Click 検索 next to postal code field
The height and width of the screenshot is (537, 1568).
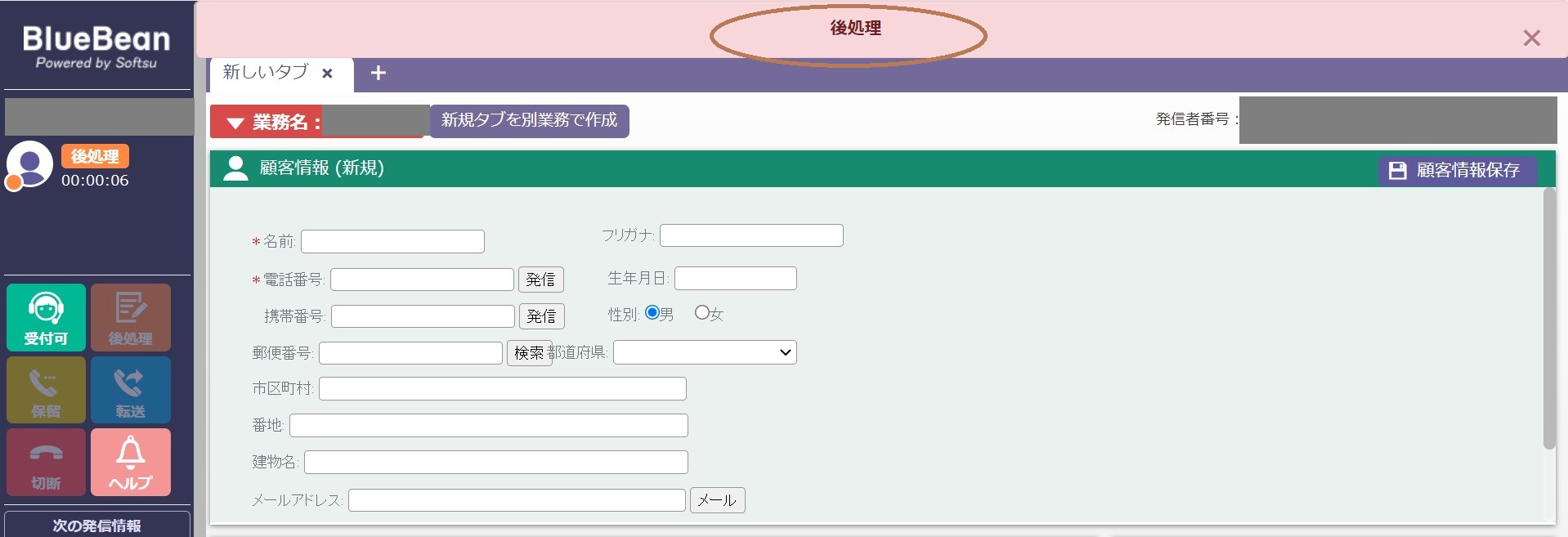[529, 352]
